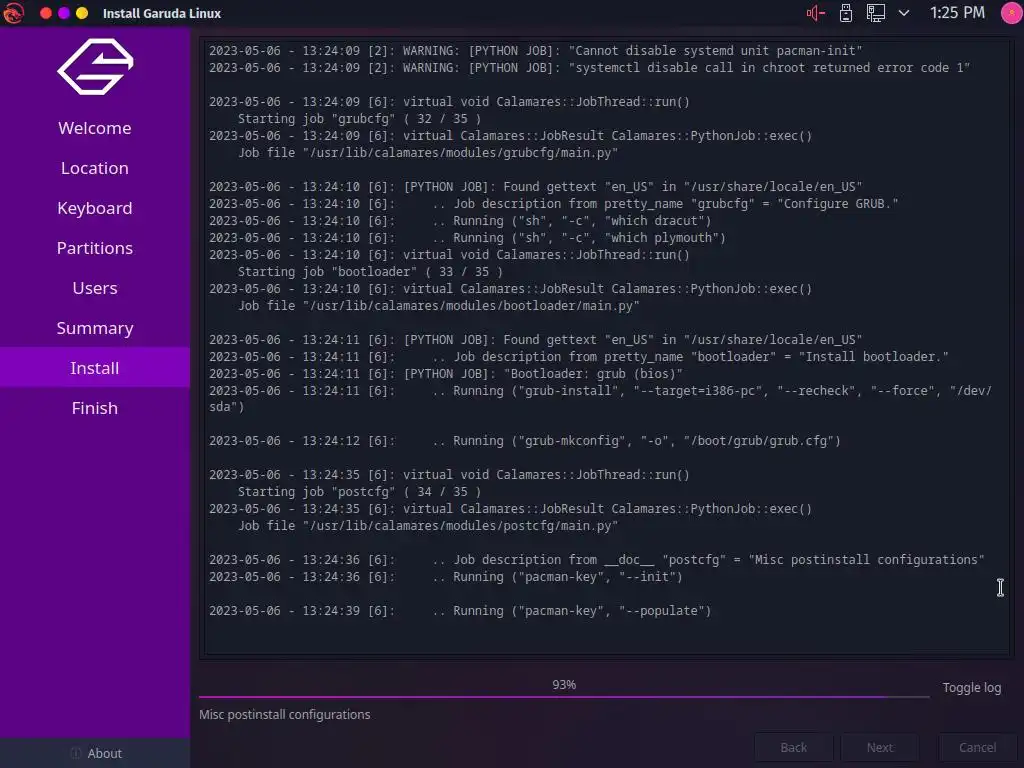1024x768 pixels.
Task: Select the Summary step in sidebar
Action: pyautogui.click(x=95, y=328)
